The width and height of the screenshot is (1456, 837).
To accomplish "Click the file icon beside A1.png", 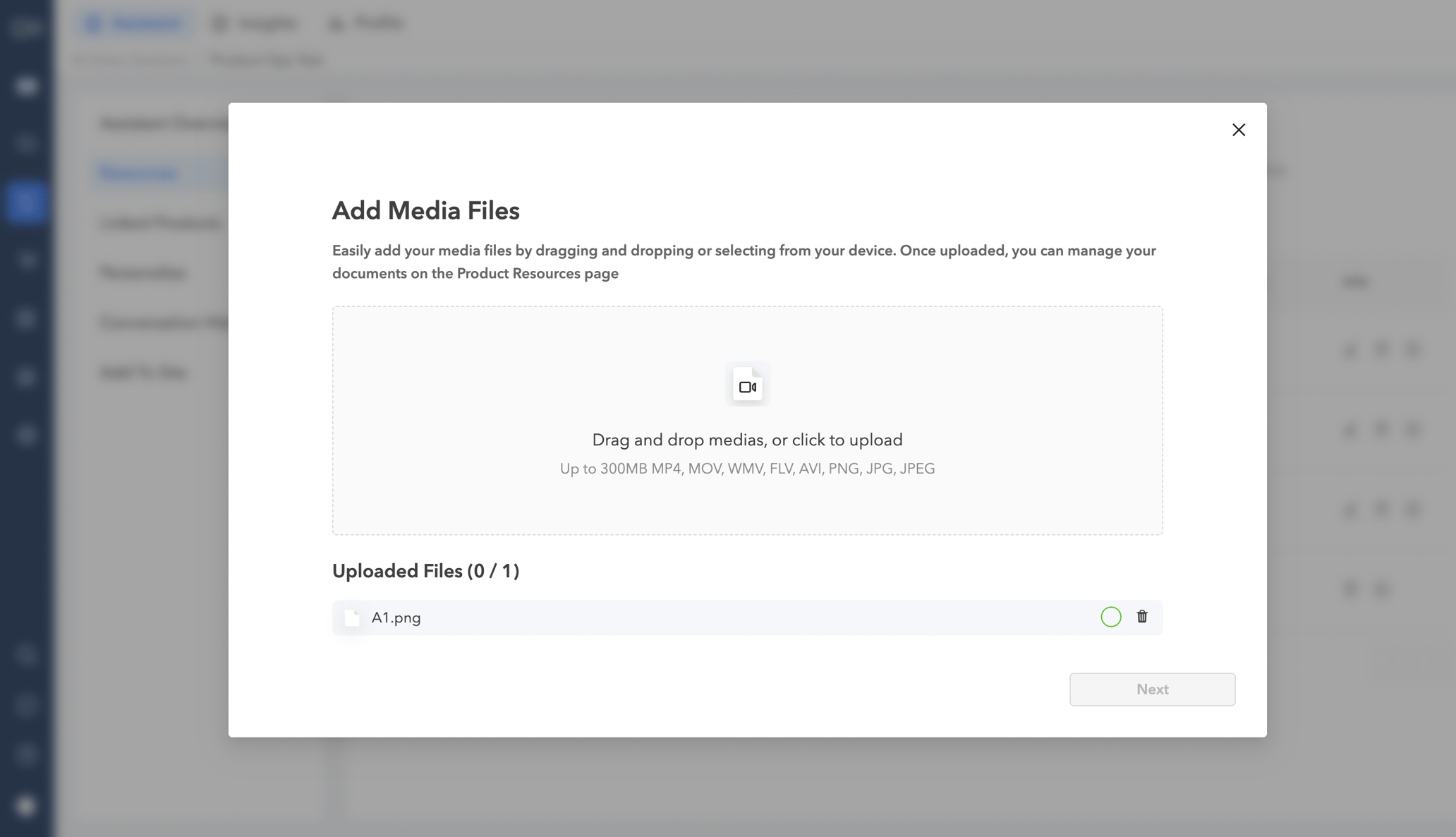I will click(x=352, y=618).
